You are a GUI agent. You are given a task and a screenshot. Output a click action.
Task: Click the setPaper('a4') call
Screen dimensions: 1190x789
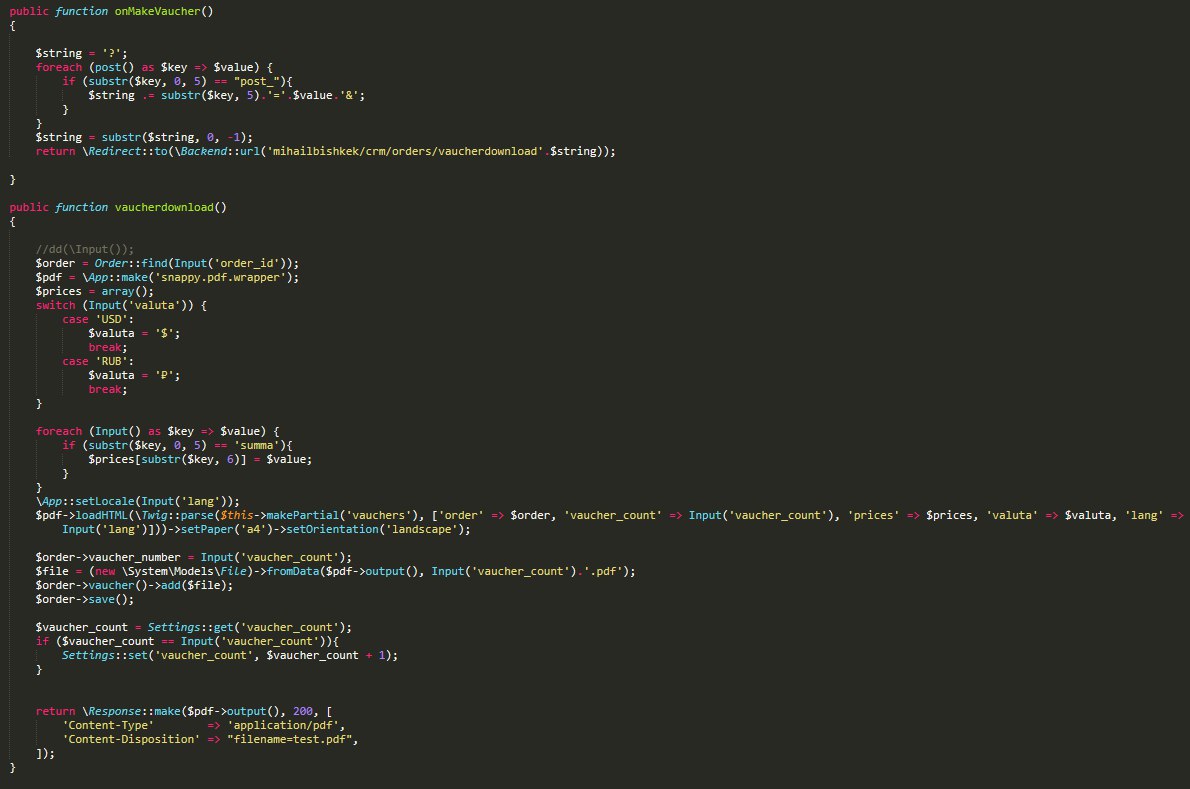[x=227, y=530]
